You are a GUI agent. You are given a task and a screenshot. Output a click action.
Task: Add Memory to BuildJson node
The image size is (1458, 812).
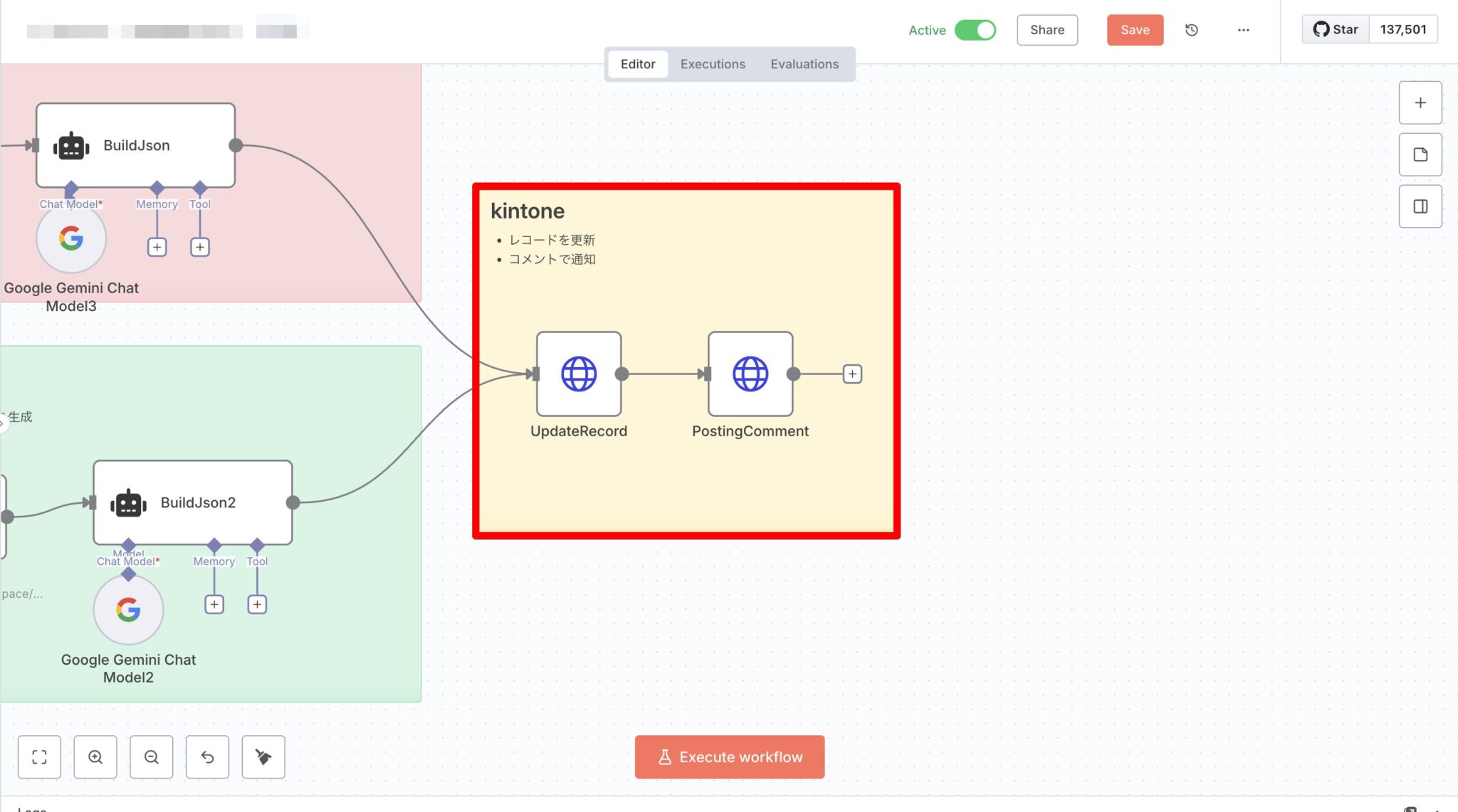[157, 247]
